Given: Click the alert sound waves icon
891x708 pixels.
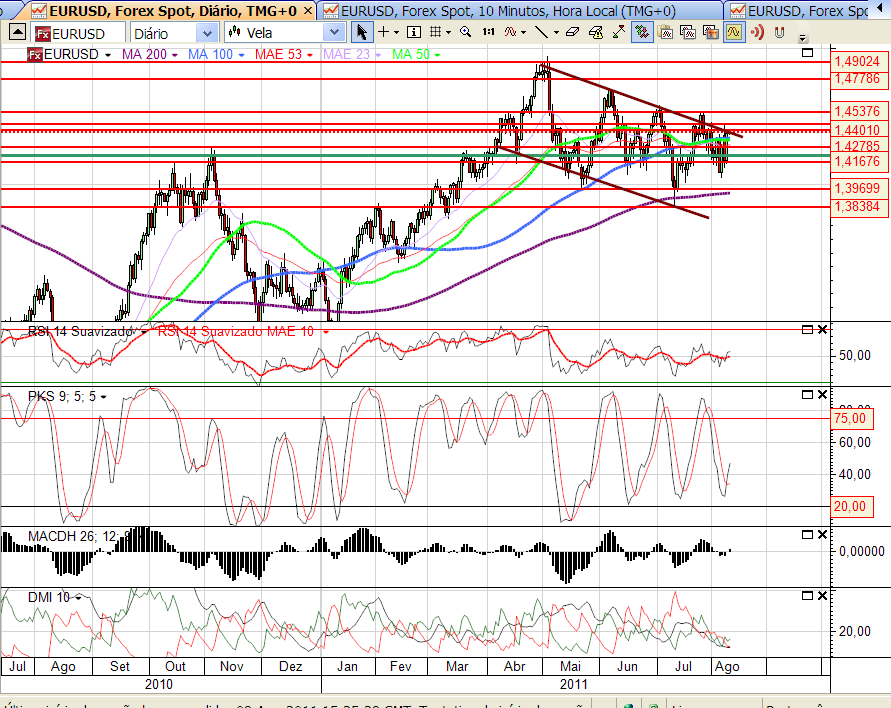Looking at the screenshot, I should tap(756, 32).
